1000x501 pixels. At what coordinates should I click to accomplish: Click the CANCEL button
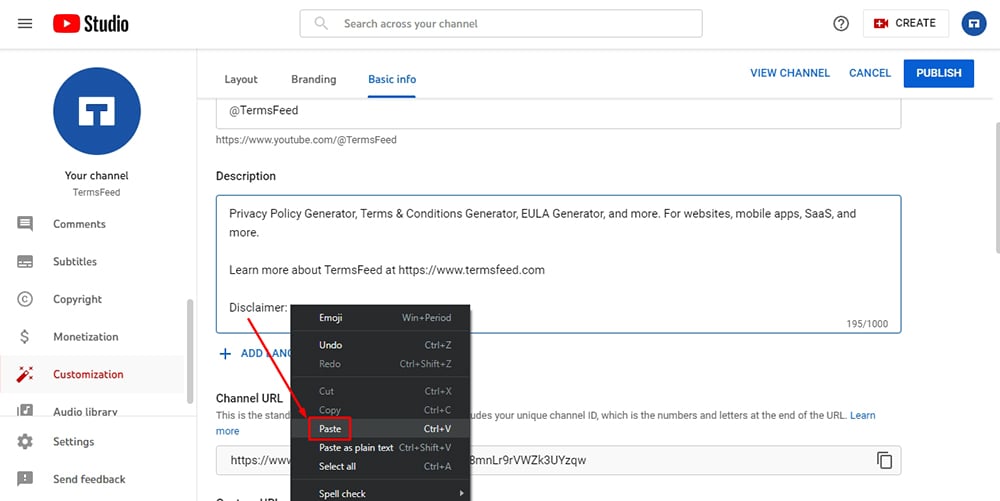point(870,73)
